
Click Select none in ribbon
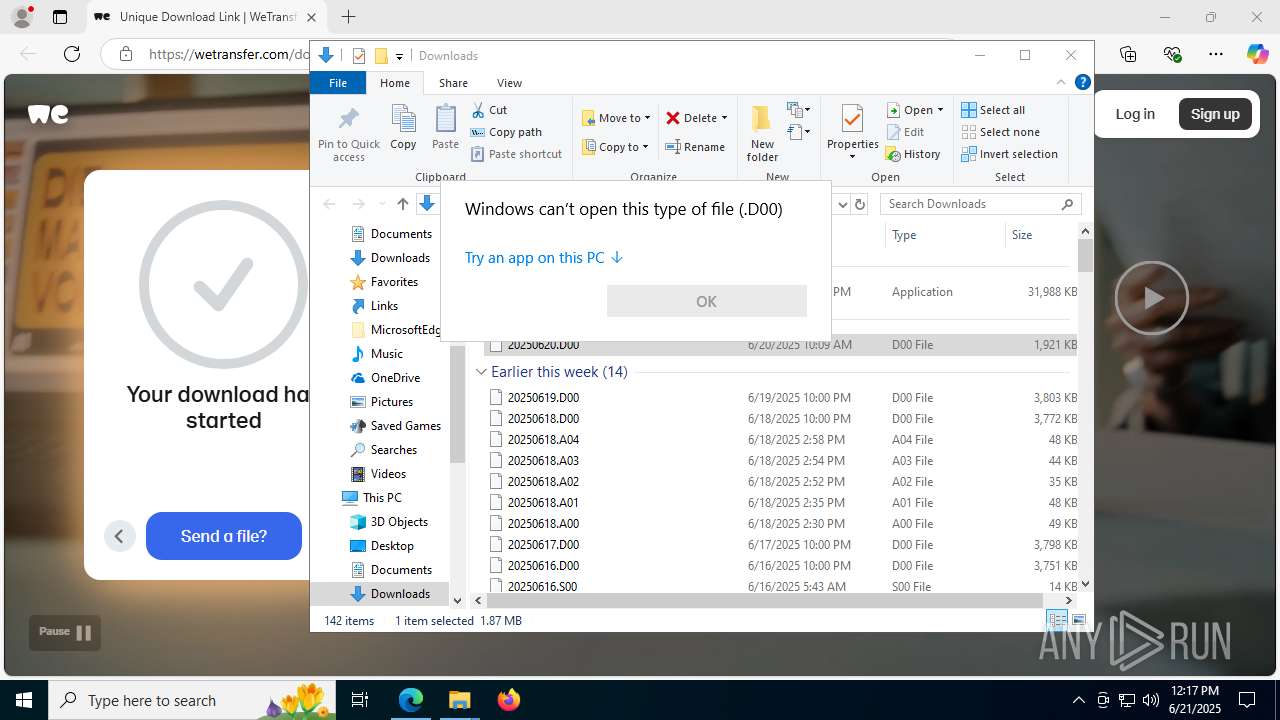tap(1000, 132)
